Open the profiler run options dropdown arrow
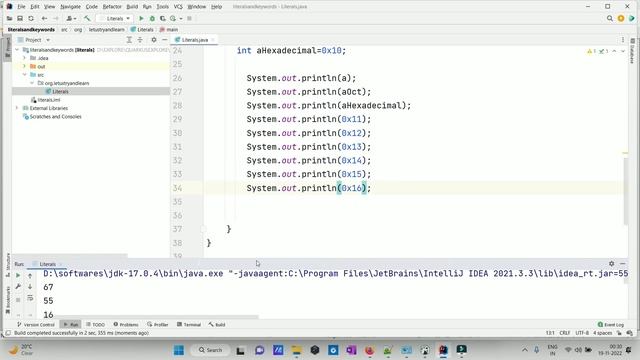Viewport: 640px width, 360px height. tap(180, 18)
